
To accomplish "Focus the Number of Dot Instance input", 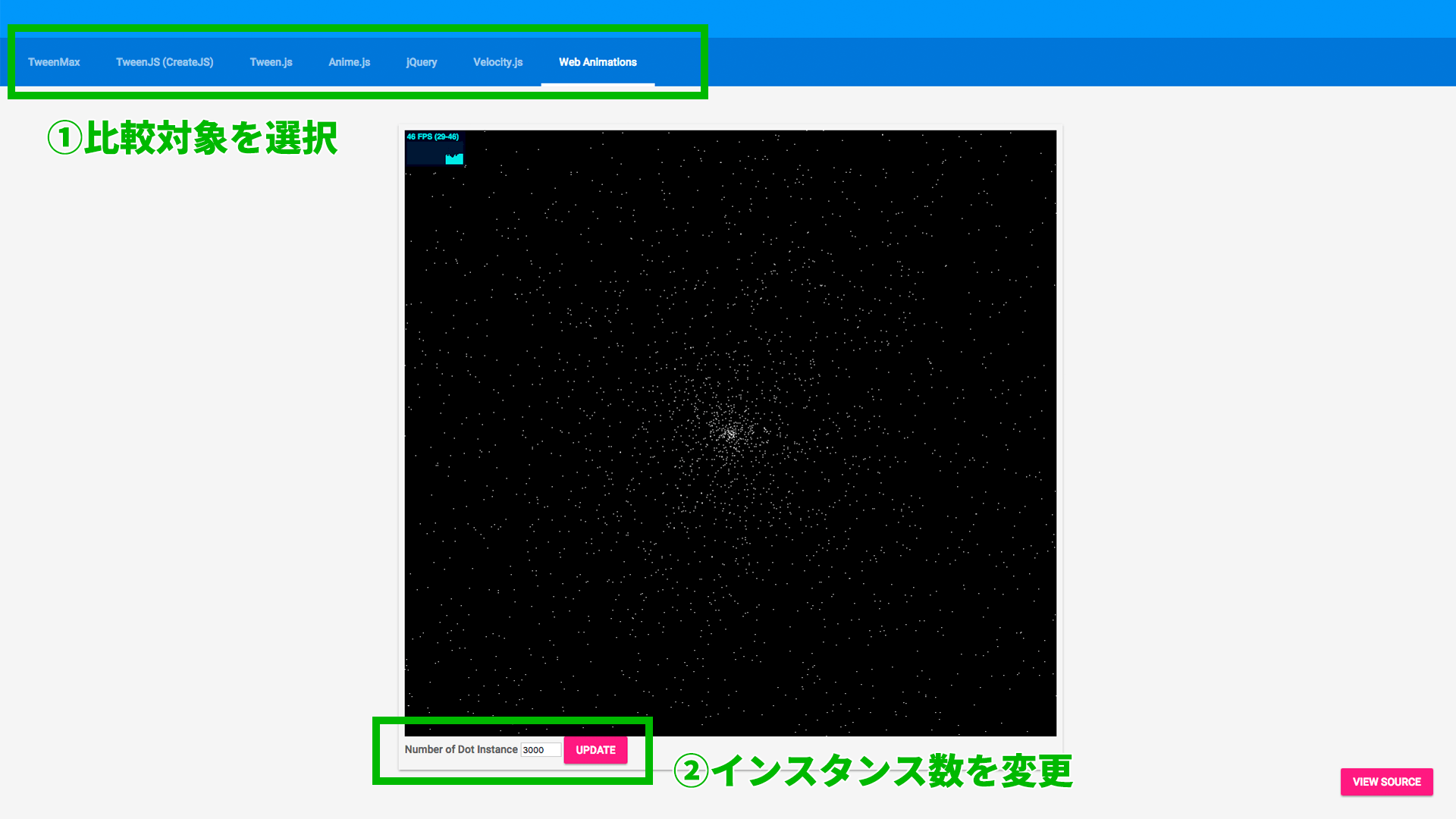I will [540, 749].
